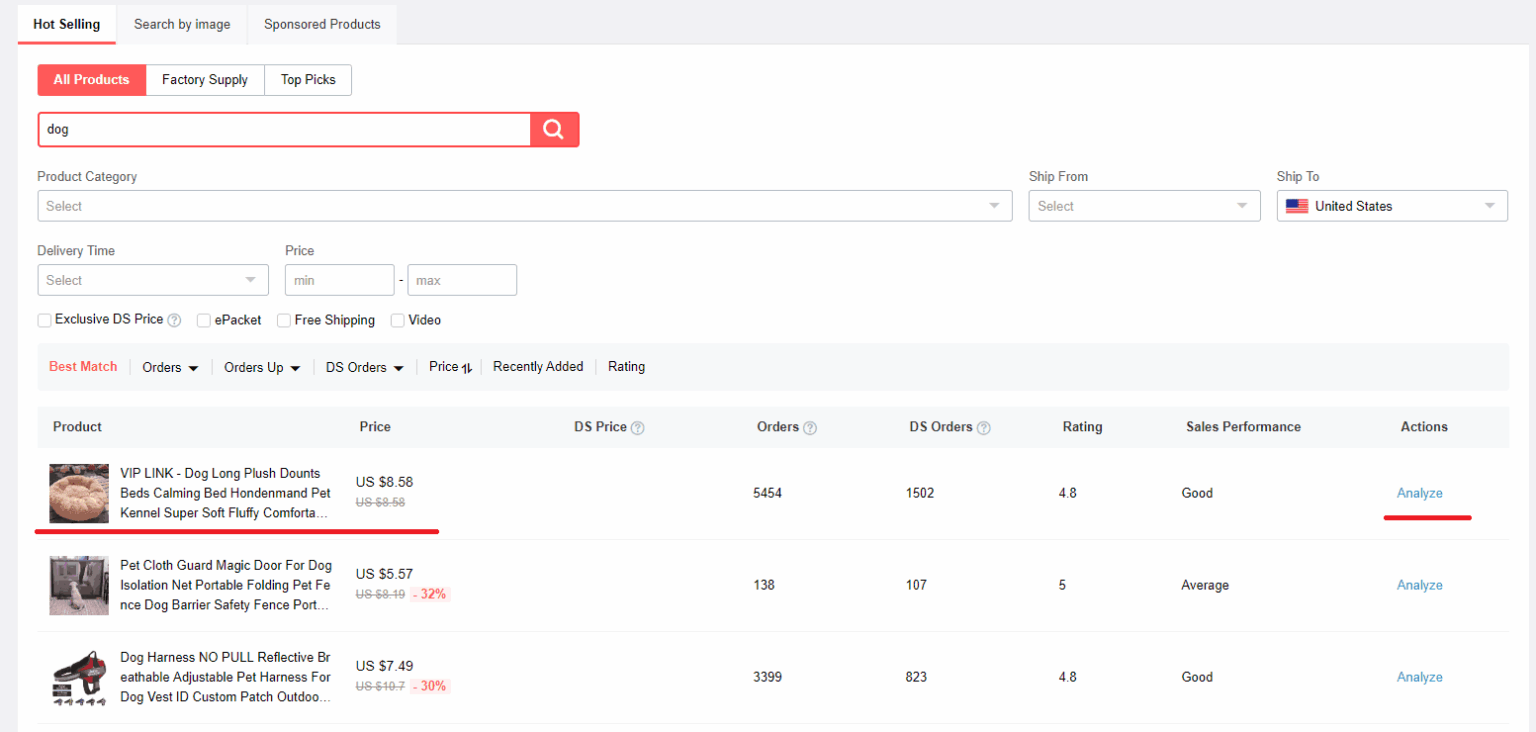The image size is (1536, 732).
Task: Expand the Product Category dropdown
Action: 524,206
